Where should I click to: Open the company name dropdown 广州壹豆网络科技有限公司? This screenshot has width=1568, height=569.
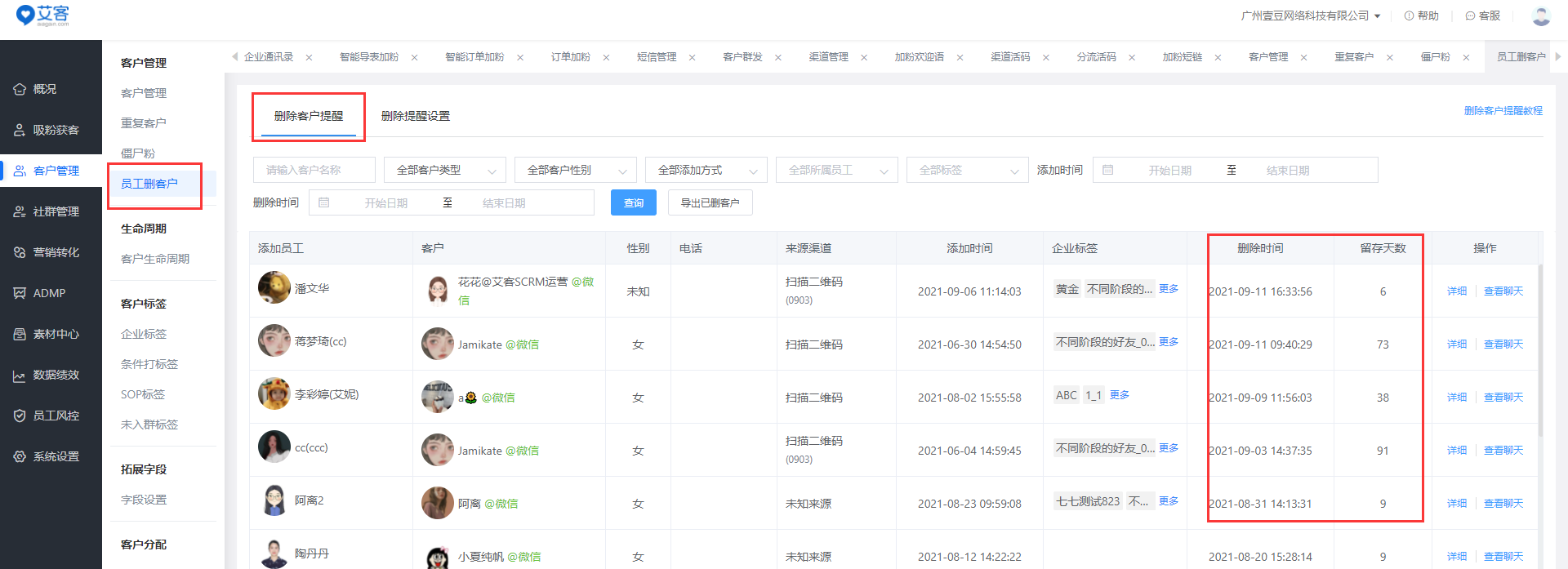(1310, 16)
